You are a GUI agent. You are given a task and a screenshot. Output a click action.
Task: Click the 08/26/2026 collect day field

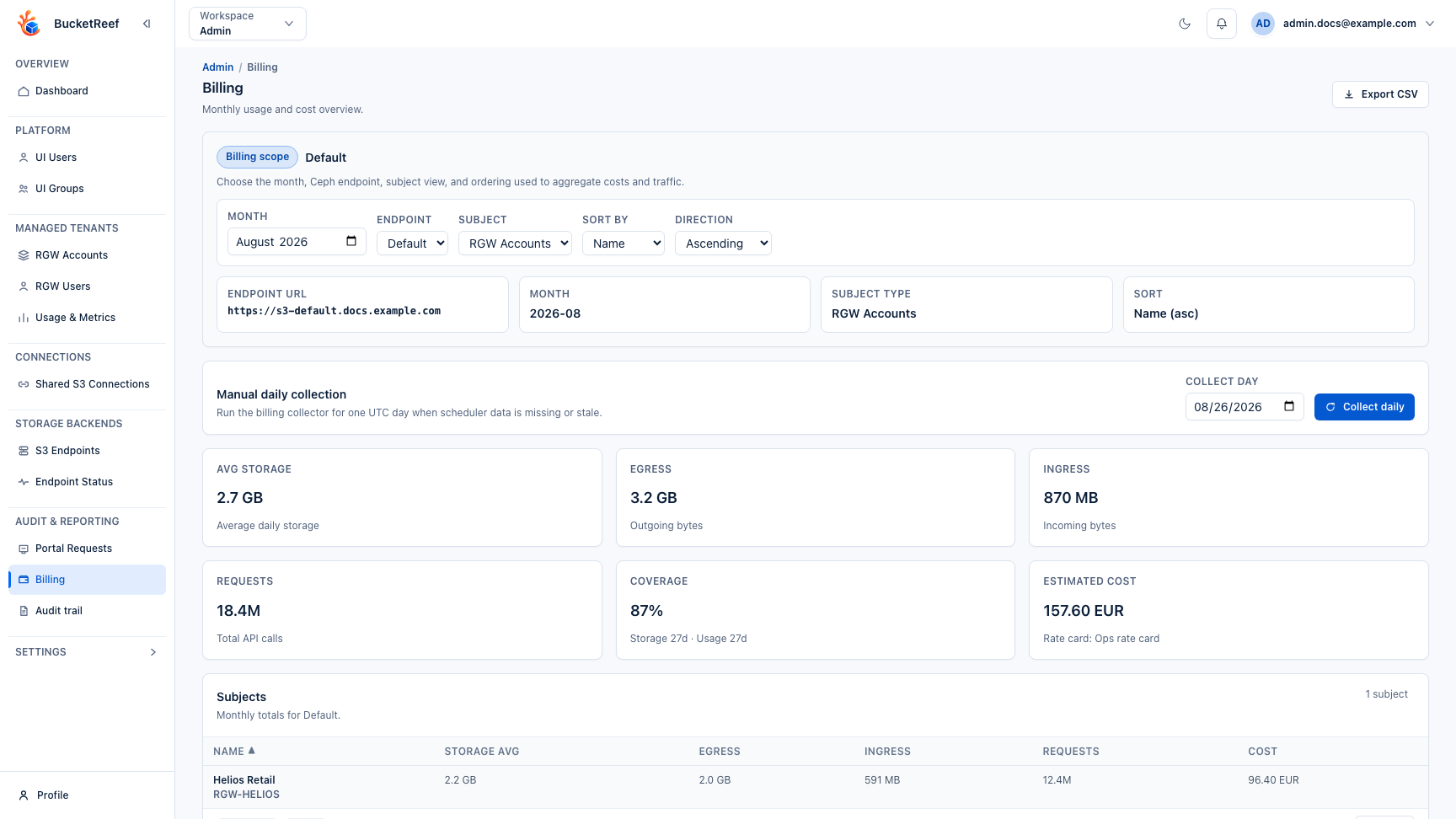[x=1245, y=407]
